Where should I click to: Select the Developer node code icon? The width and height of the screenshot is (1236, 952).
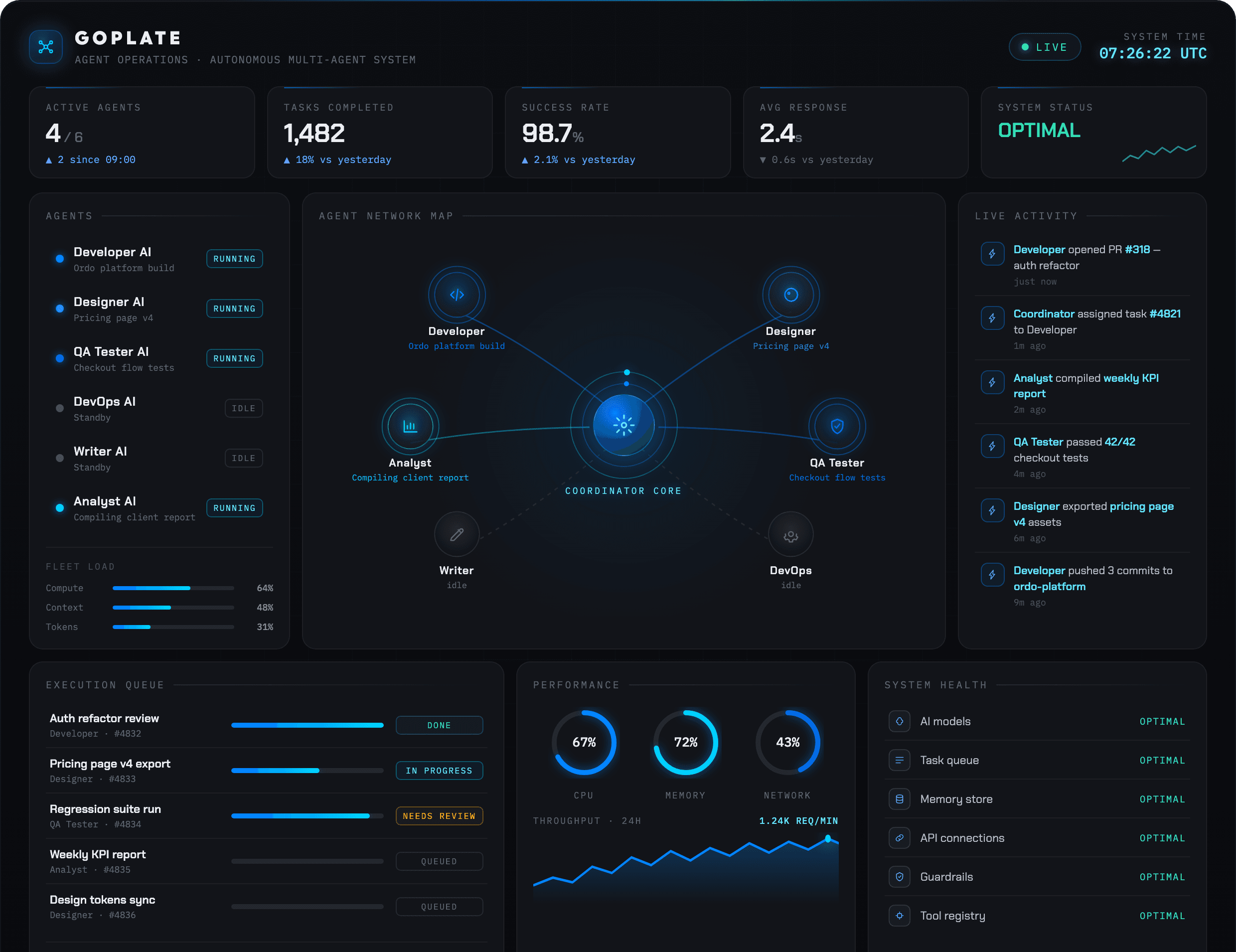pos(457,295)
